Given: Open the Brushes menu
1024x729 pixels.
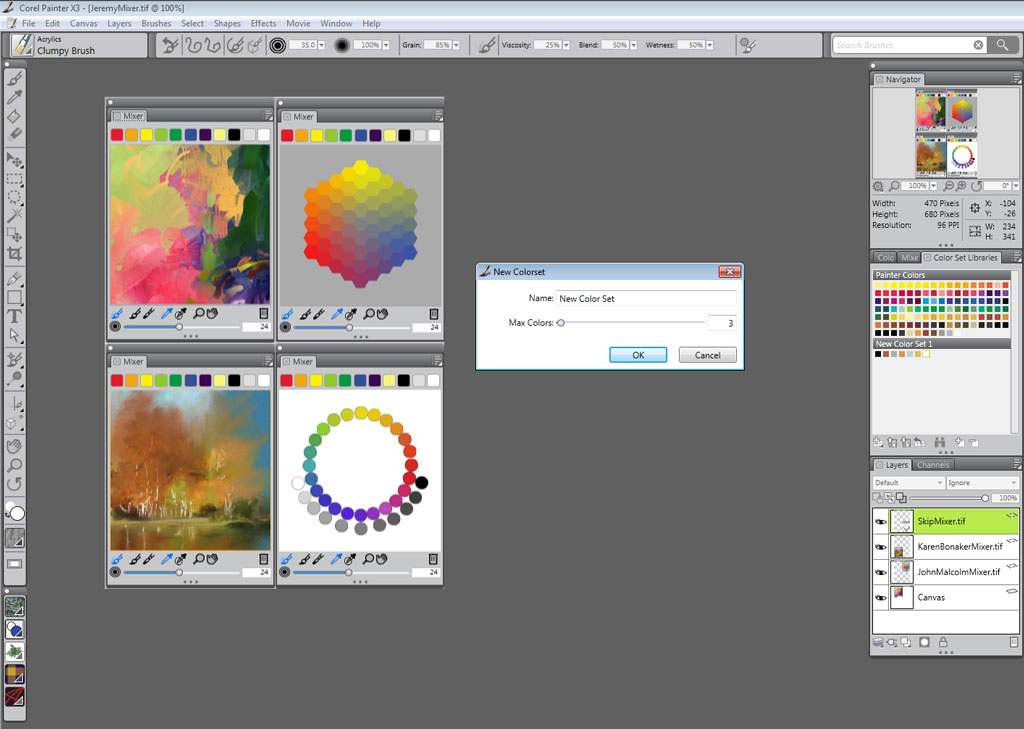Looking at the screenshot, I should point(156,23).
